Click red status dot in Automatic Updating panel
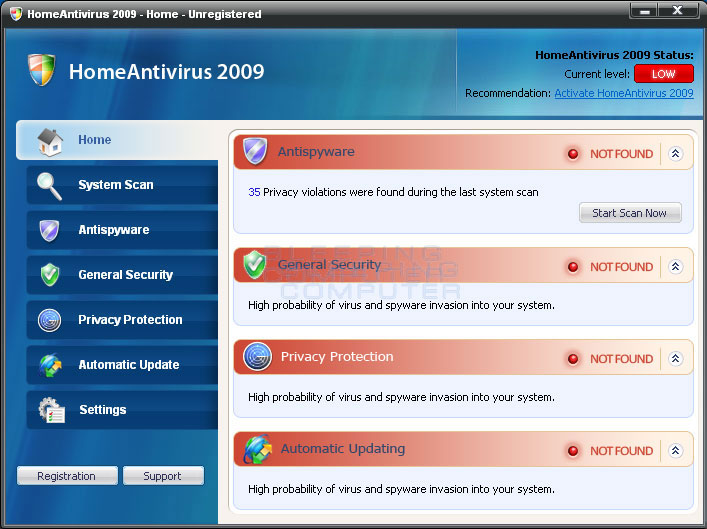This screenshot has height=529, width=707. (x=573, y=451)
